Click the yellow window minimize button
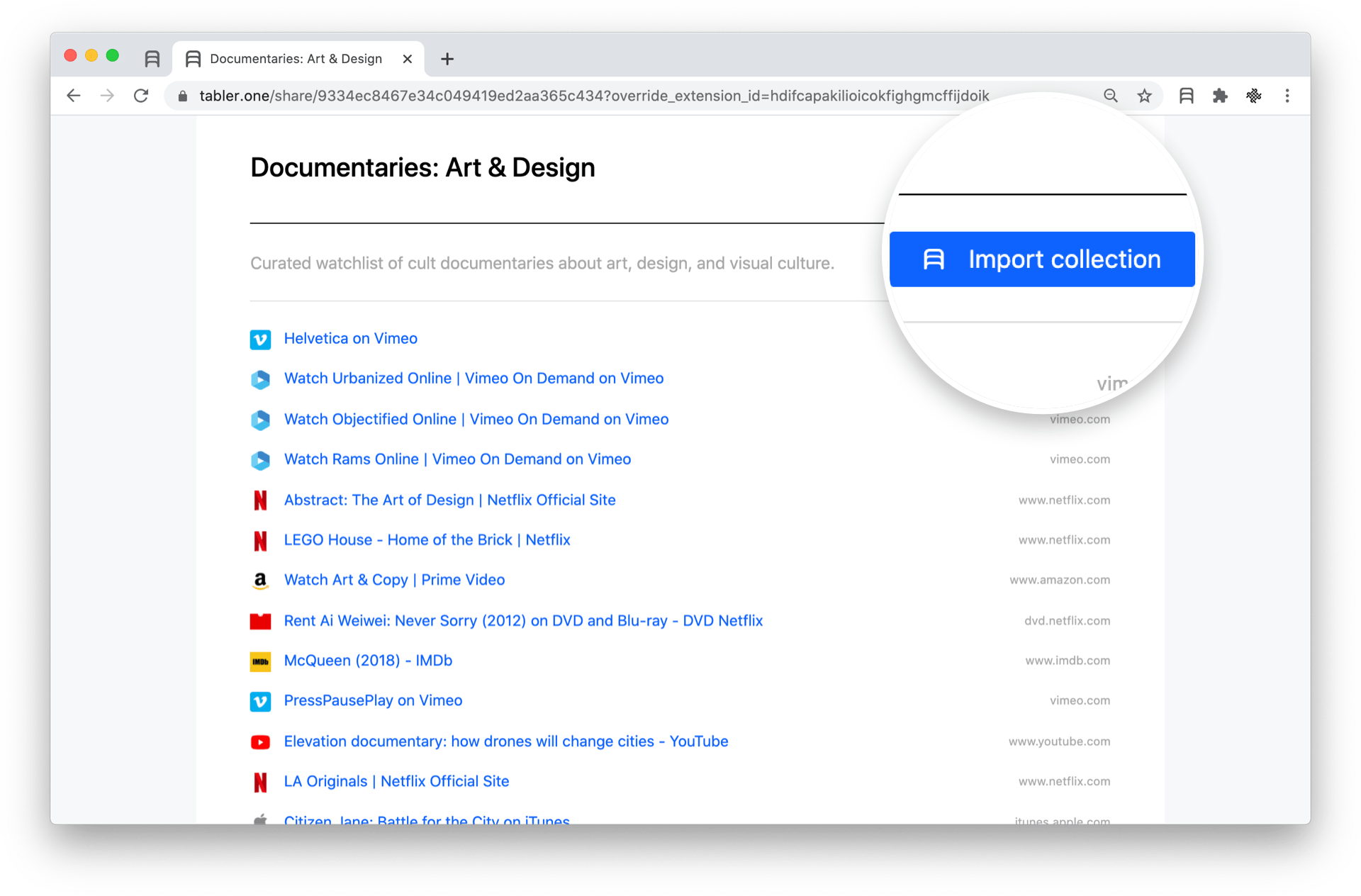Screen dimensions: 1361x896 [x=91, y=55]
